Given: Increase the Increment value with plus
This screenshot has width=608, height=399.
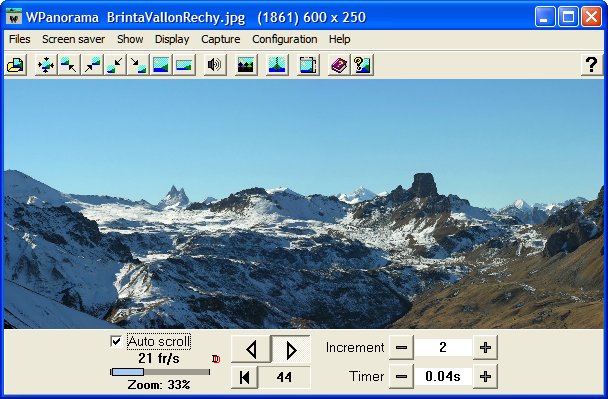Looking at the screenshot, I should click(485, 347).
